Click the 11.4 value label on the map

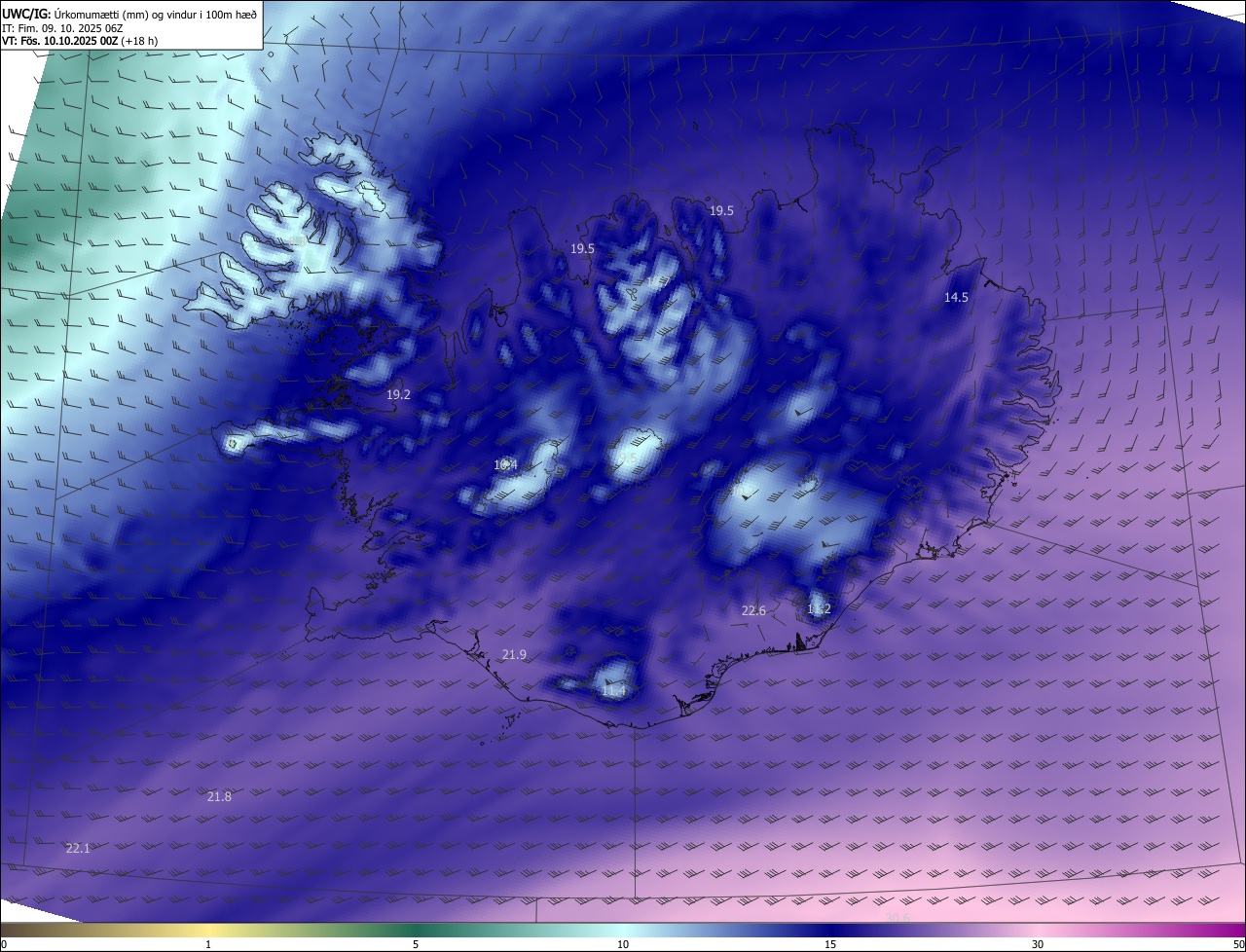pyautogui.click(x=613, y=691)
